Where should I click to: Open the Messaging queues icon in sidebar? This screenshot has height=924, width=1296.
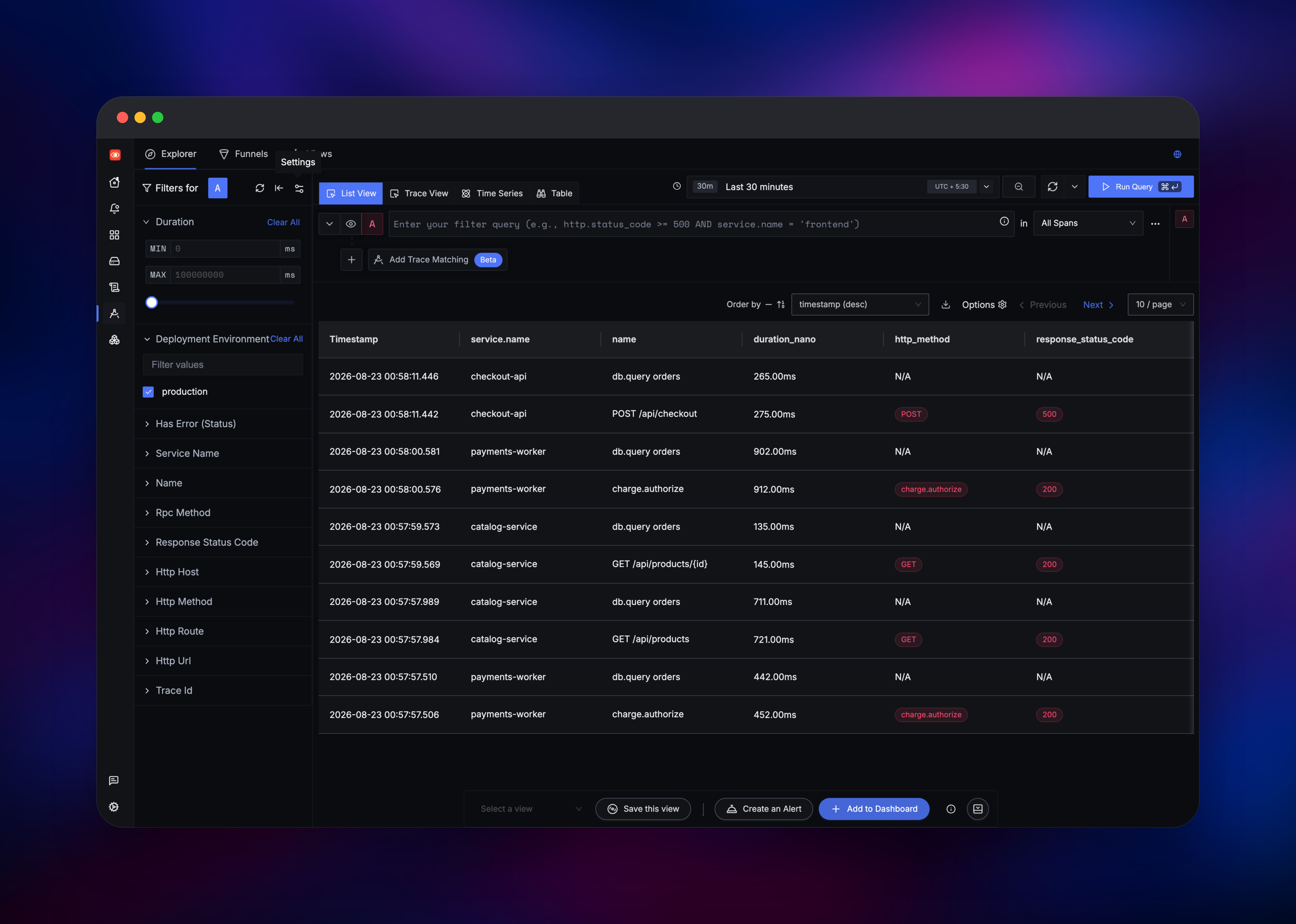click(114, 261)
